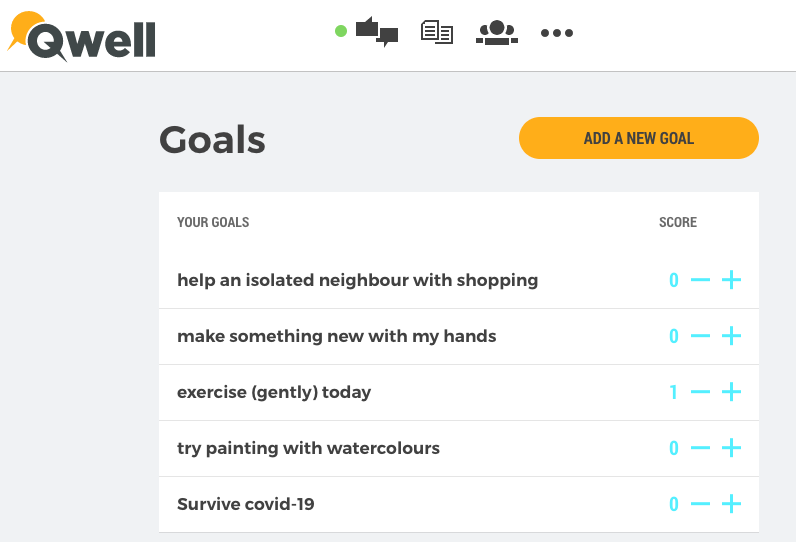Increase score for neighbour shopping goal

(x=732, y=280)
